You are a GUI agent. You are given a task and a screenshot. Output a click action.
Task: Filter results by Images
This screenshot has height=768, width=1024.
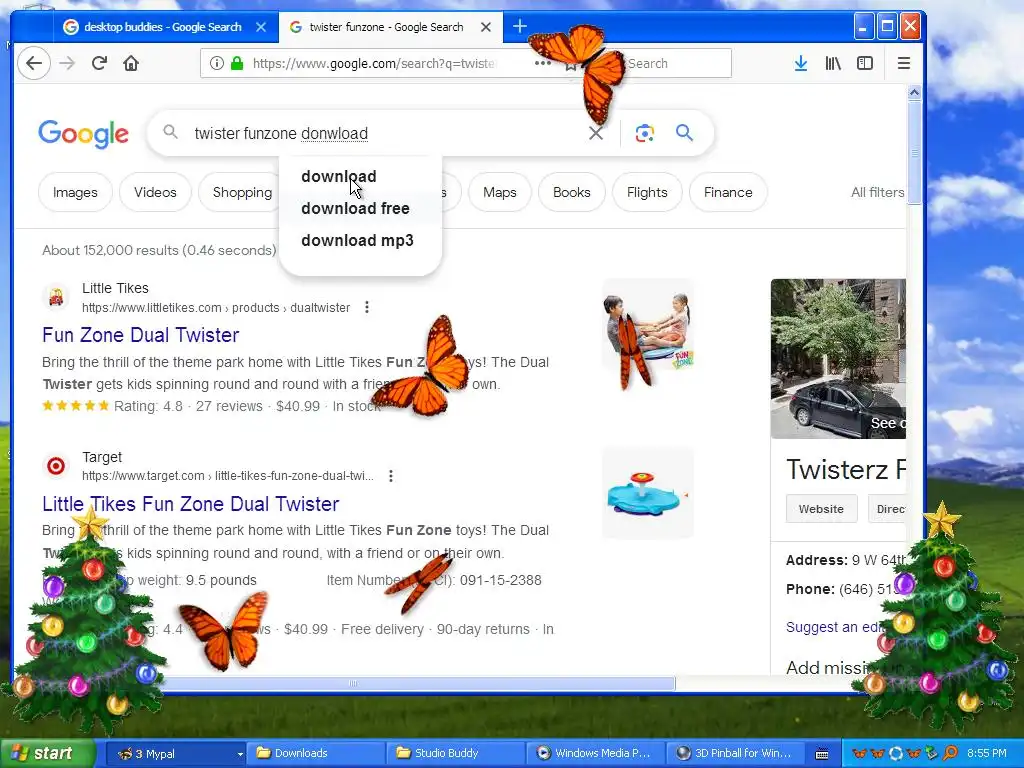75,192
